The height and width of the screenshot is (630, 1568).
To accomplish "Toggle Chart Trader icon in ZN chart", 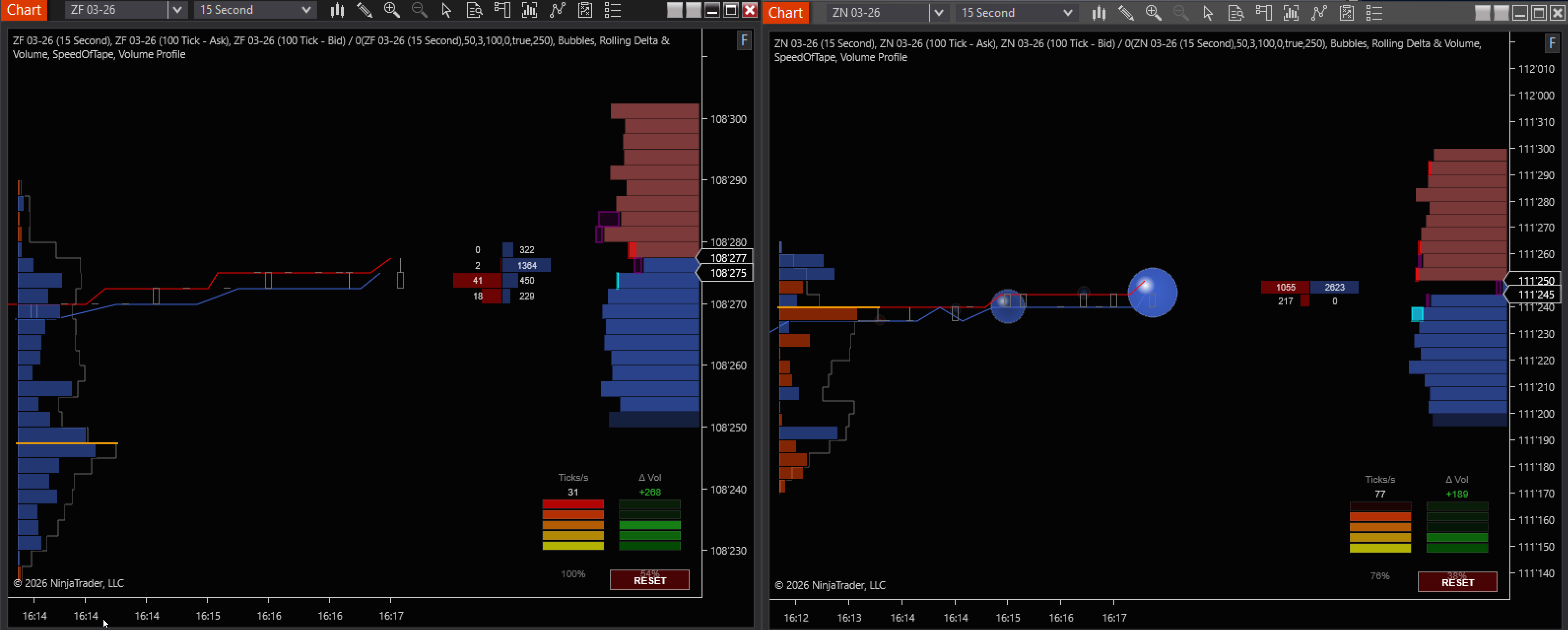I will coord(1263,12).
